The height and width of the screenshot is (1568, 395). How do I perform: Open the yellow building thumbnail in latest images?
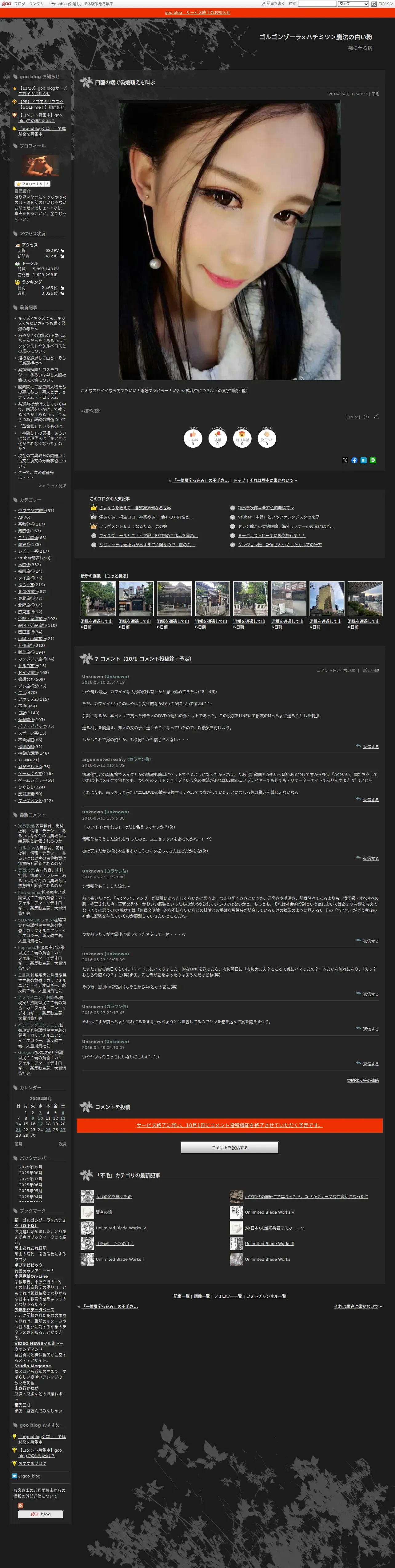327,599
